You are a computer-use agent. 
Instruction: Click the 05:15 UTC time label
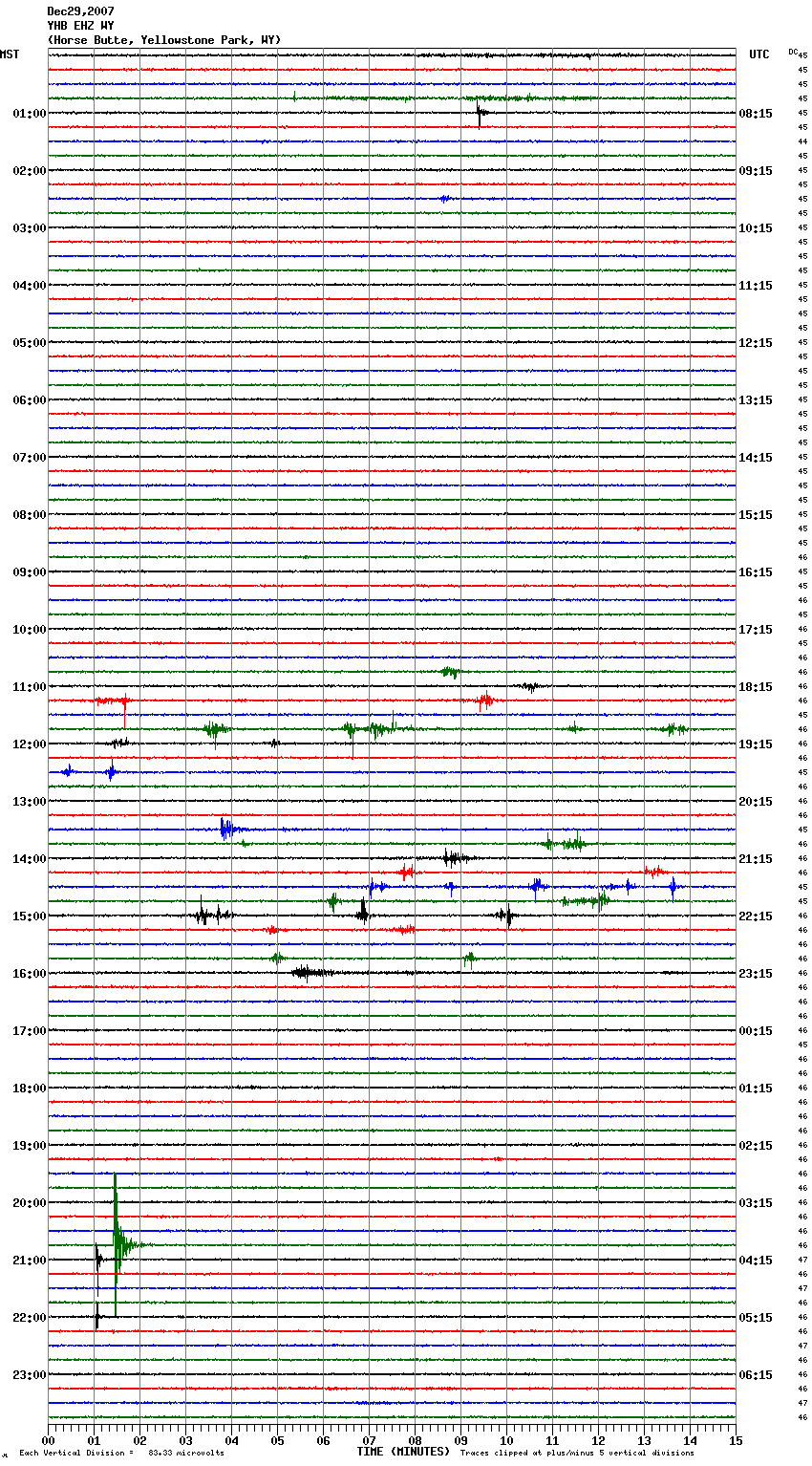(756, 1318)
